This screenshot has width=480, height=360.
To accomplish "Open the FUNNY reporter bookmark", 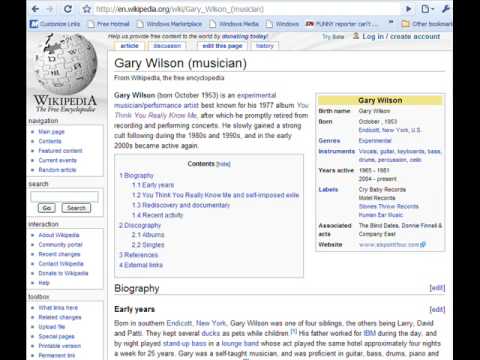I will click(x=342, y=24).
